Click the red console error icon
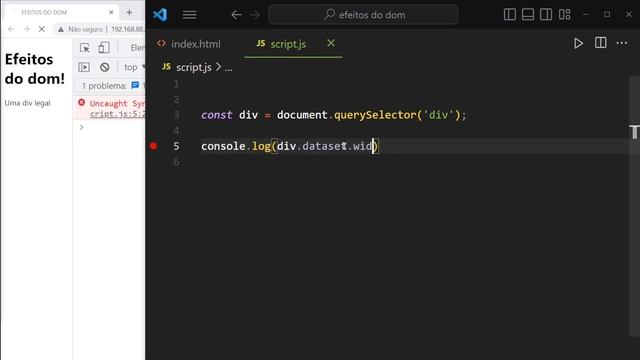Viewport: 640px width, 360px height. (x=82, y=102)
